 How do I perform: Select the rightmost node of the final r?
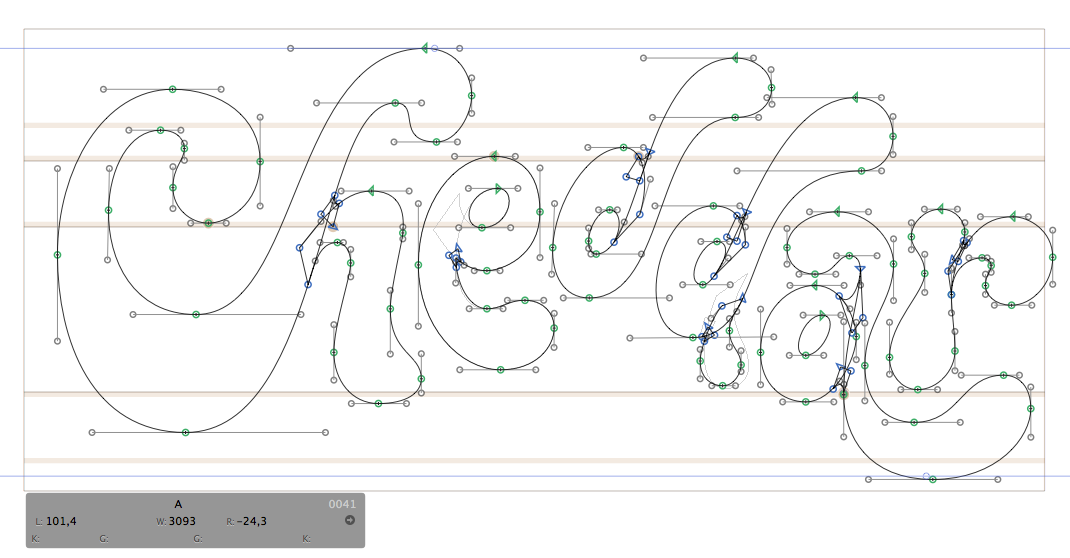point(1052,257)
